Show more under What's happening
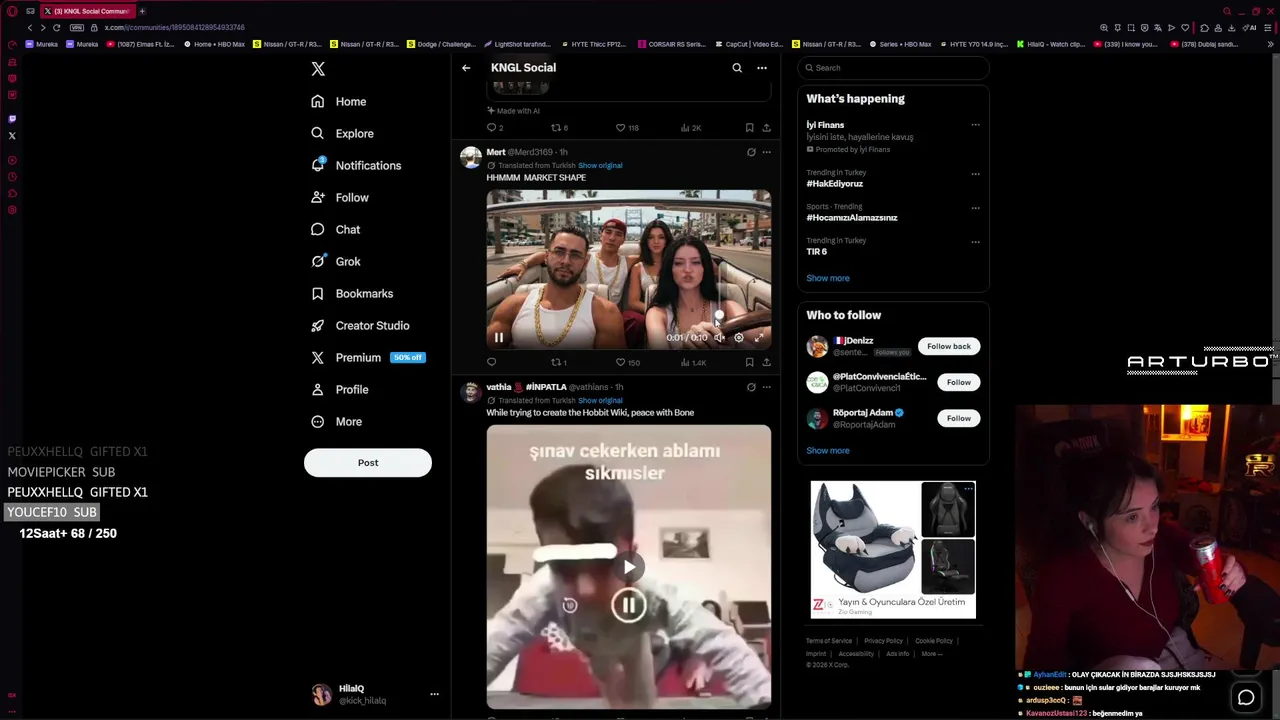The height and width of the screenshot is (720, 1280). click(828, 278)
